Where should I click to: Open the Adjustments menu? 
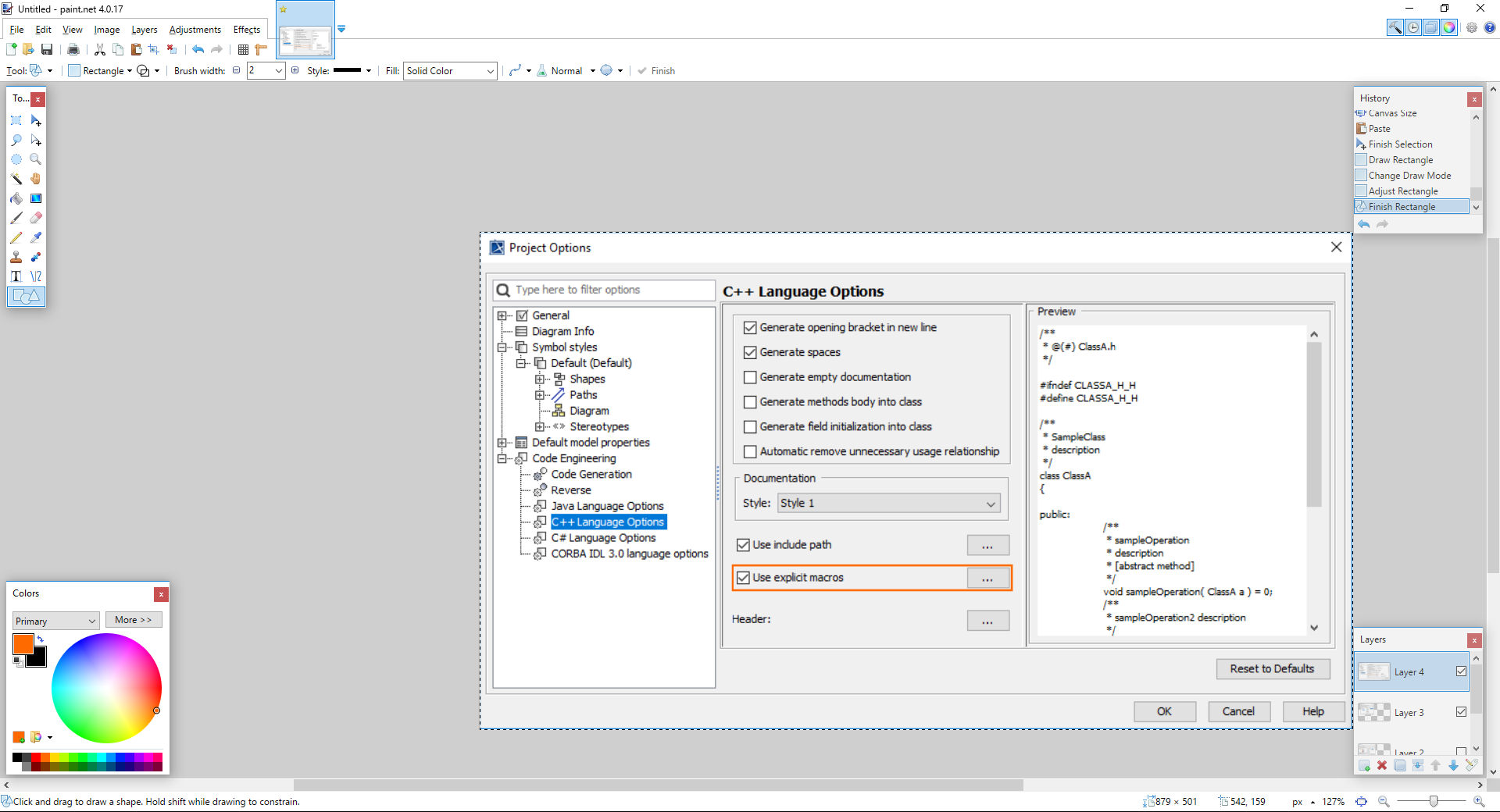(195, 30)
